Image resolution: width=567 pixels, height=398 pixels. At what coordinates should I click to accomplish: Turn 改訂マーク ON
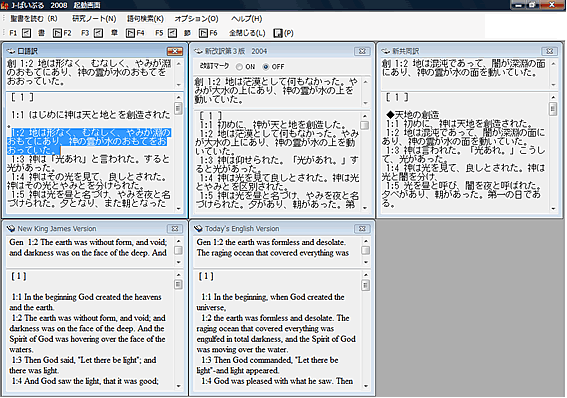point(239,67)
